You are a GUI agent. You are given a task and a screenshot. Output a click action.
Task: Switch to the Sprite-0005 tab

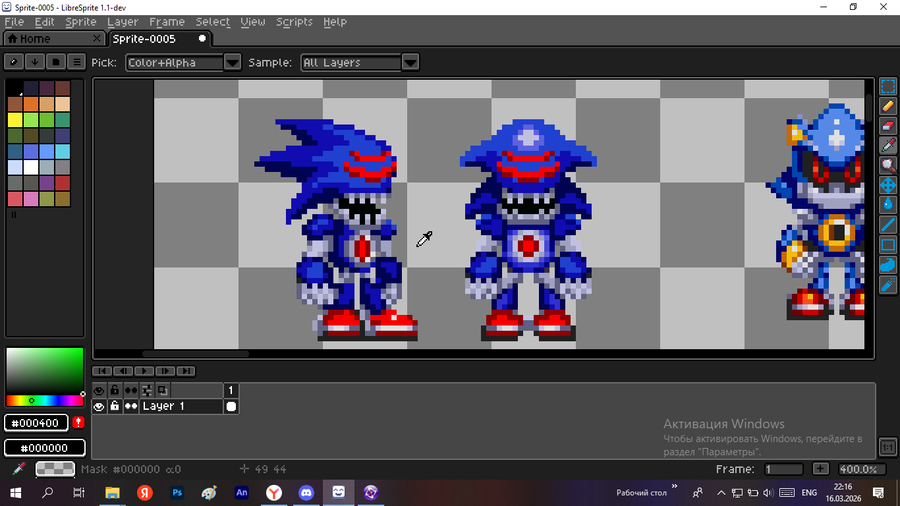[159, 38]
